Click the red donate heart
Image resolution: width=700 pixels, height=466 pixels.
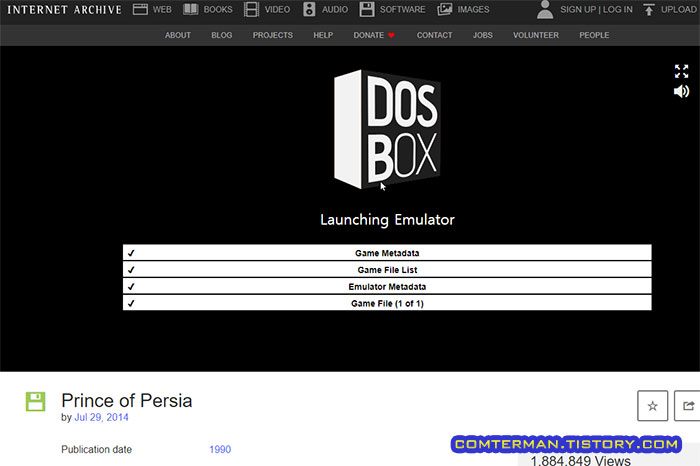(x=392, y=36)
